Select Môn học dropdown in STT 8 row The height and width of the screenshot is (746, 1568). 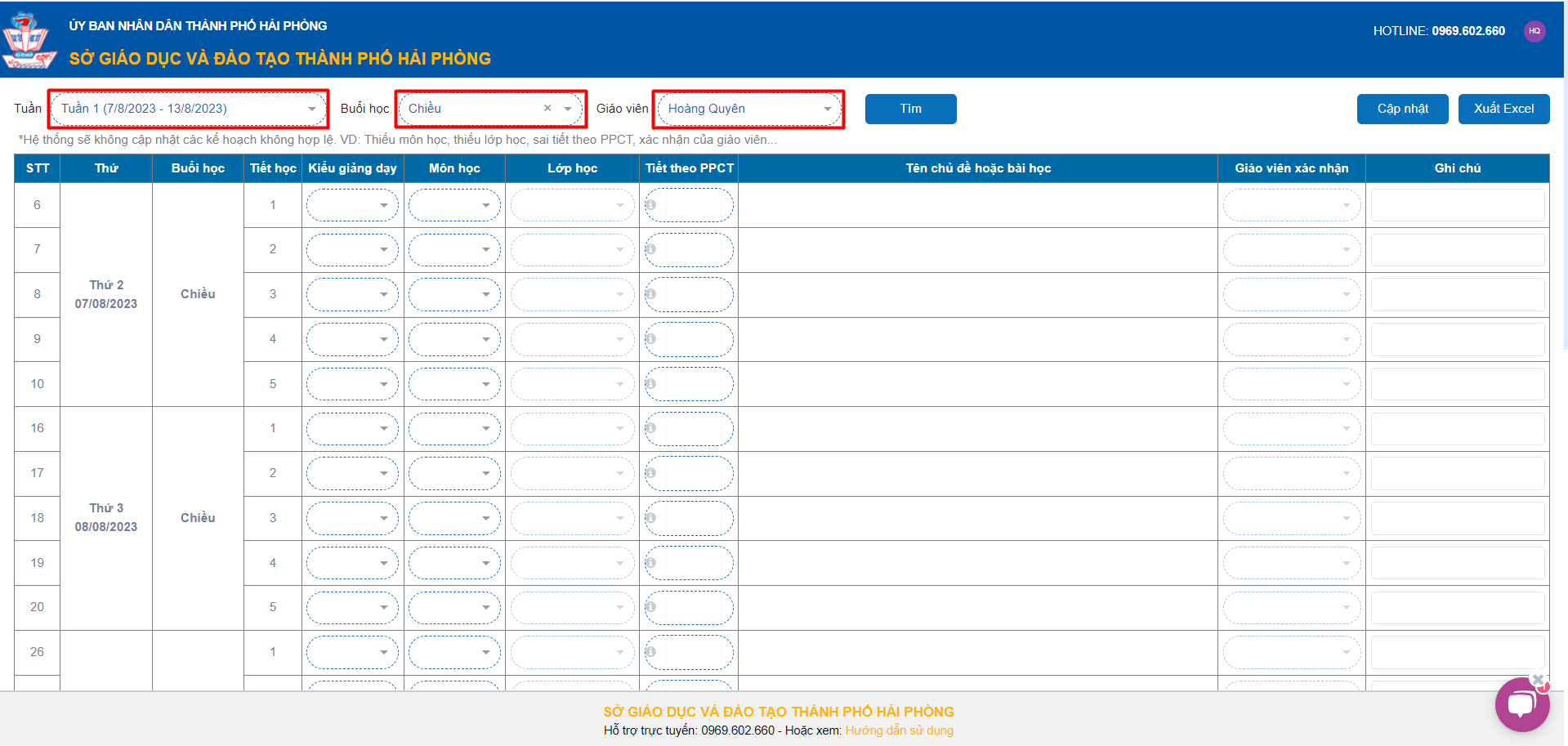point(454,294)
